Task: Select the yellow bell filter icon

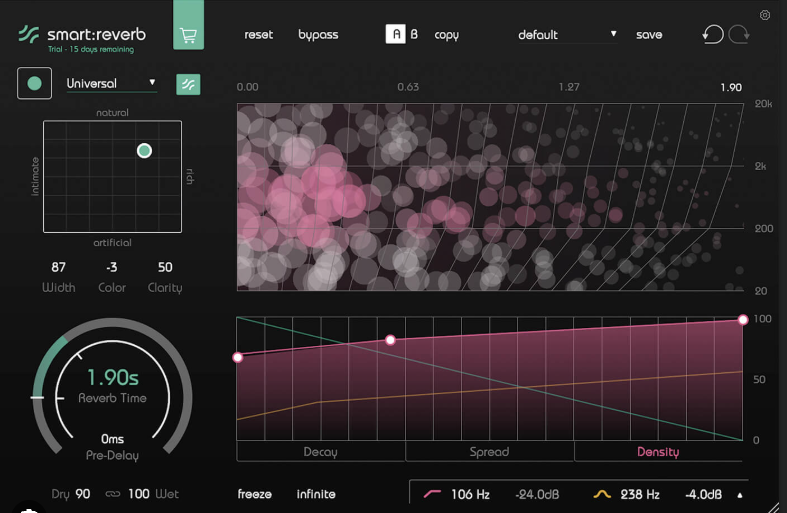Action: coord(602,494)
